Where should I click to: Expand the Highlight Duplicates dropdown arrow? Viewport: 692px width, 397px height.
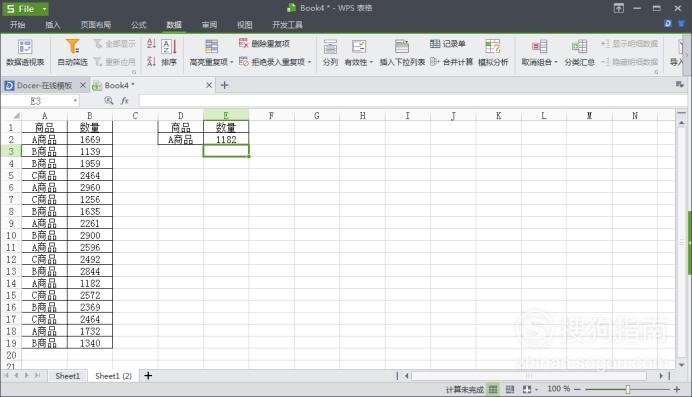click(x=232, y=62)
